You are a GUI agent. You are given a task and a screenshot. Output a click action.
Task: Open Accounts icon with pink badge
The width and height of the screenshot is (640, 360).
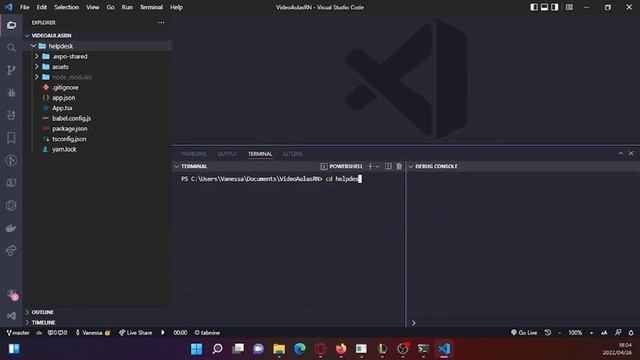pyautogui.click(x=12, y=294)
